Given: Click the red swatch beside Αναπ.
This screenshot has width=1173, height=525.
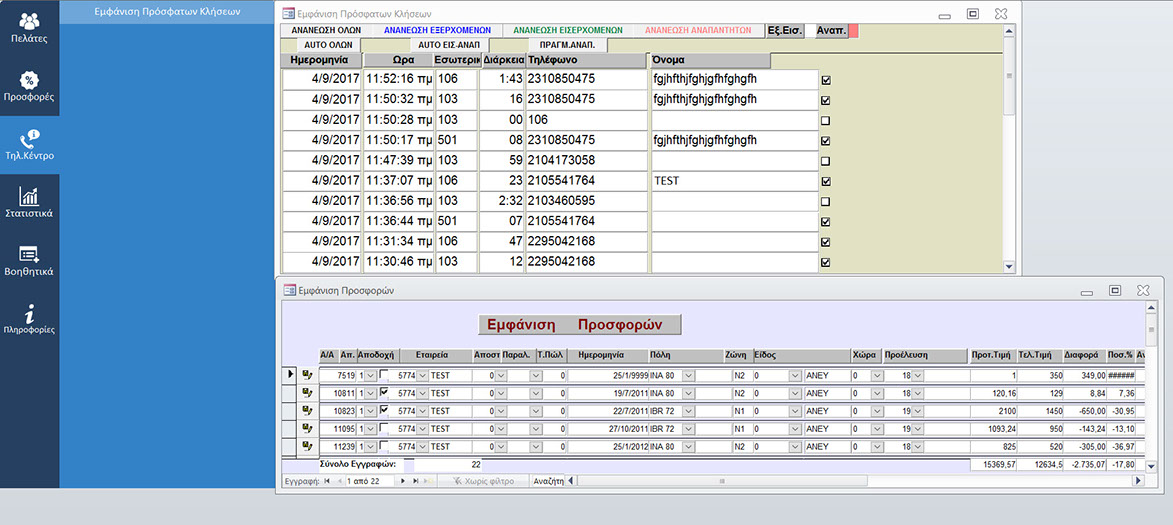Looking at the screenshot, I should coord(853,31).
